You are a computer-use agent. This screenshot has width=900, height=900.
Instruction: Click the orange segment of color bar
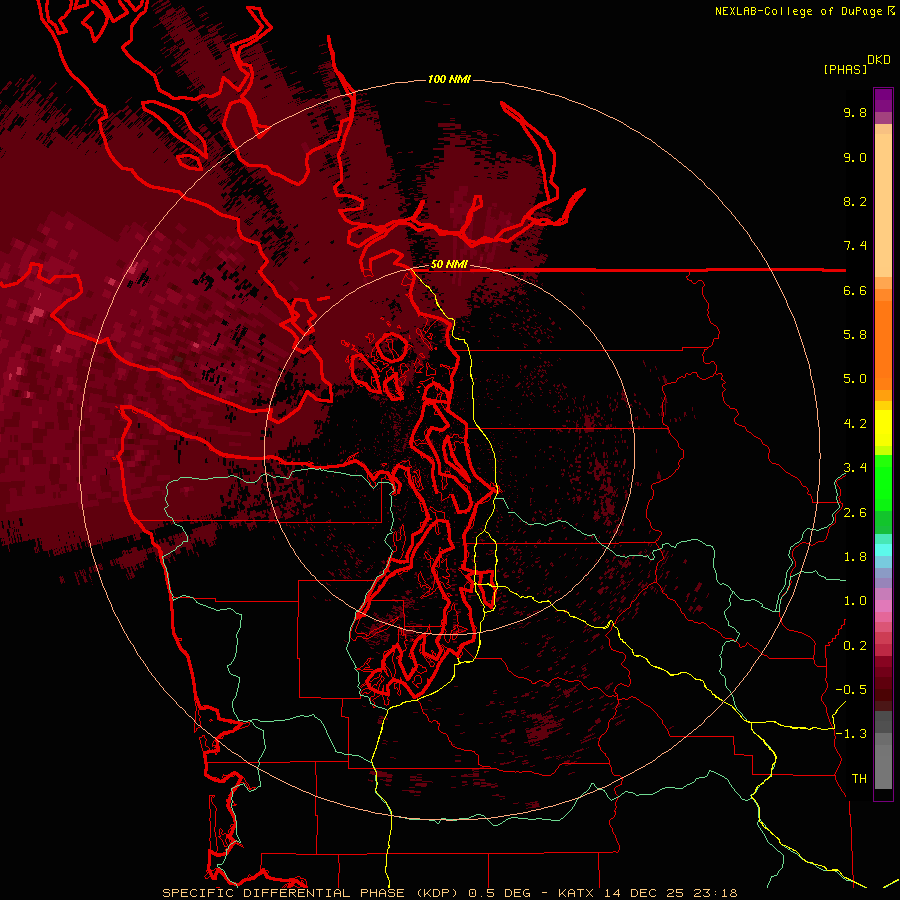point(883,345)
